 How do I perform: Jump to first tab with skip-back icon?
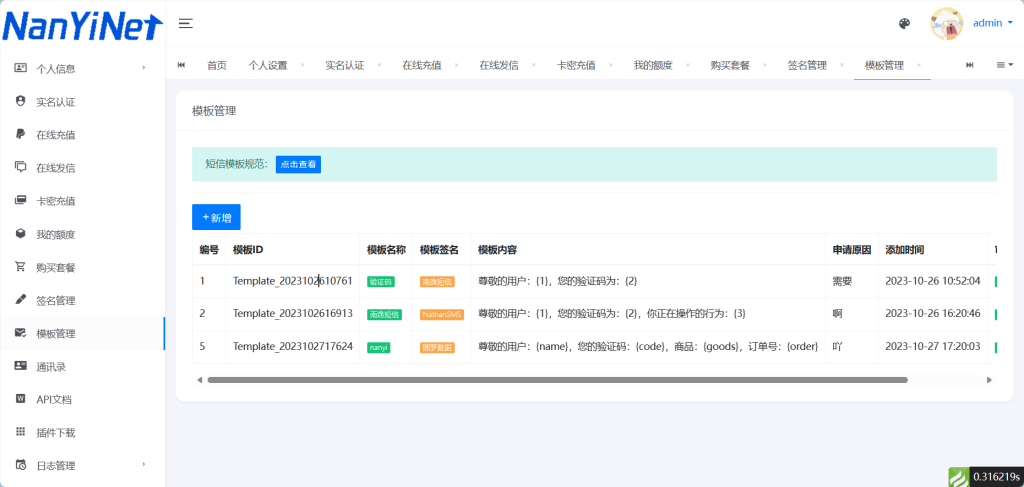(x=182, y=65)
